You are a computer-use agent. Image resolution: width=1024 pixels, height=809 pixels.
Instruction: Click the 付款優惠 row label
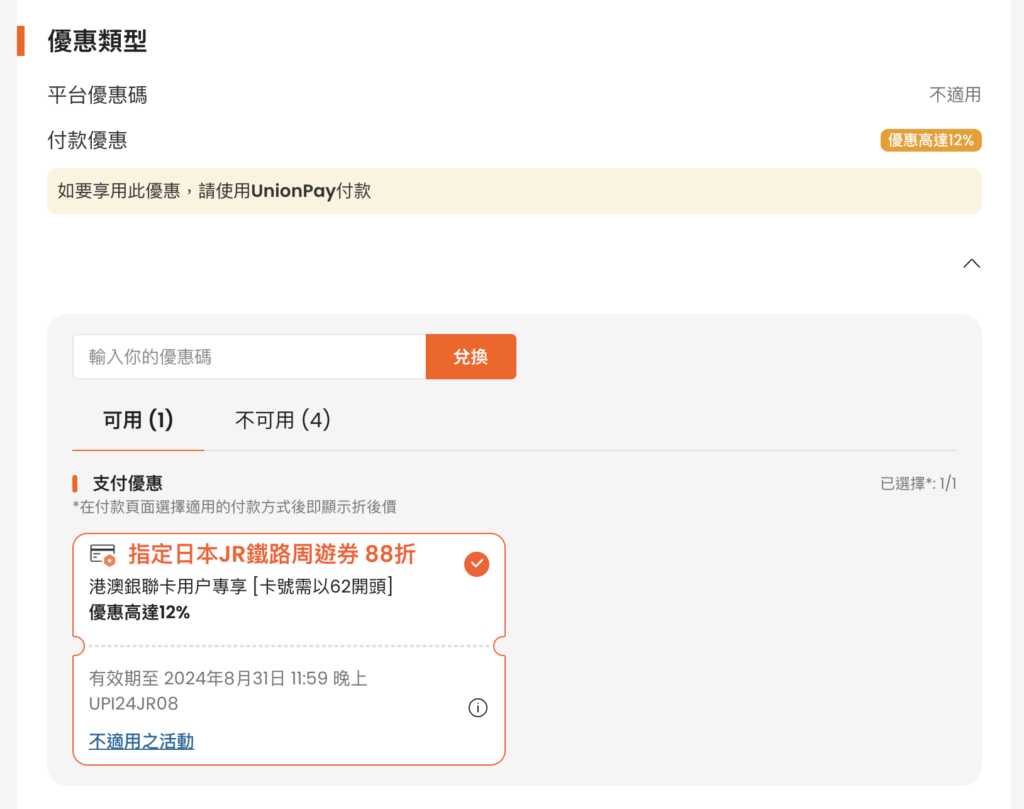87,140
